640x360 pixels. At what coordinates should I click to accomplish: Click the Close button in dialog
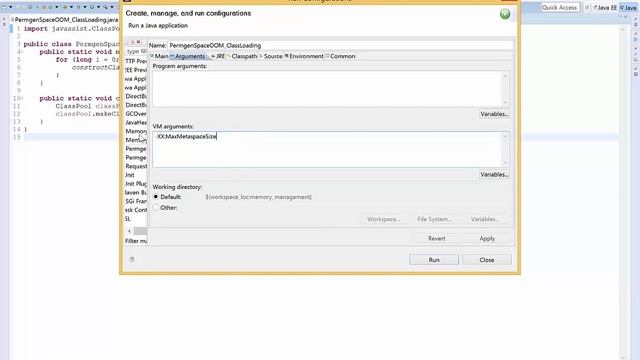coord(487,260)
